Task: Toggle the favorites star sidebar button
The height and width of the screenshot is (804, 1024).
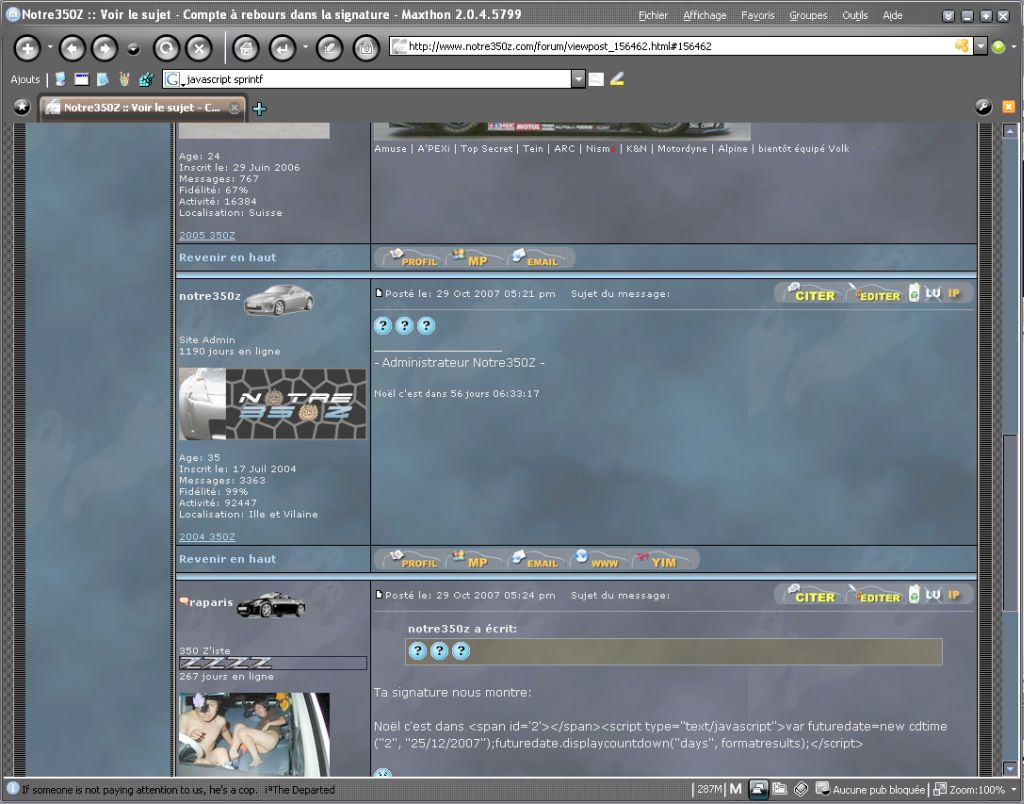Action: pyautogui.click(x=22, y=107)
